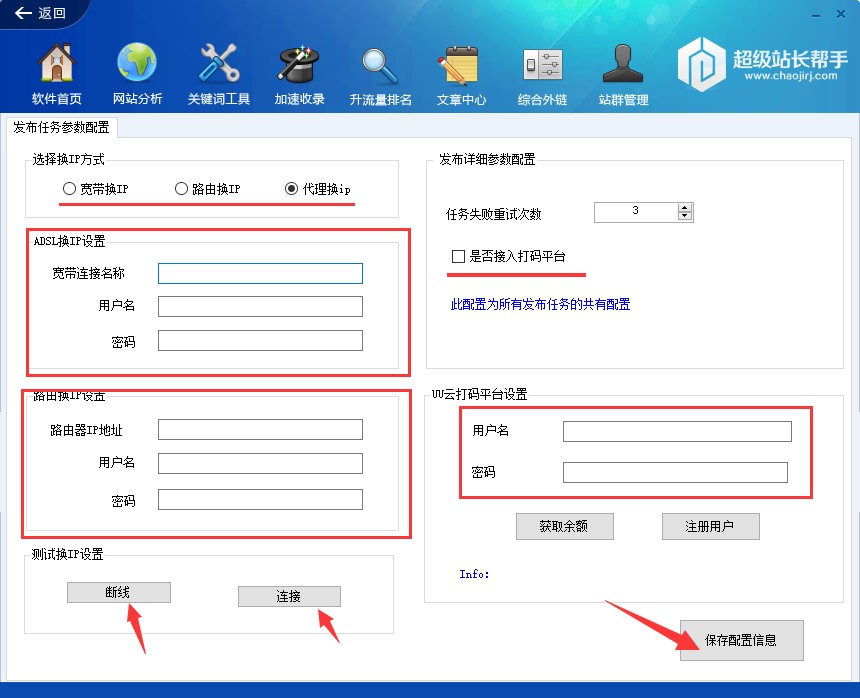Click the Info: status label
860x698 pixels.
click(474, 574)
